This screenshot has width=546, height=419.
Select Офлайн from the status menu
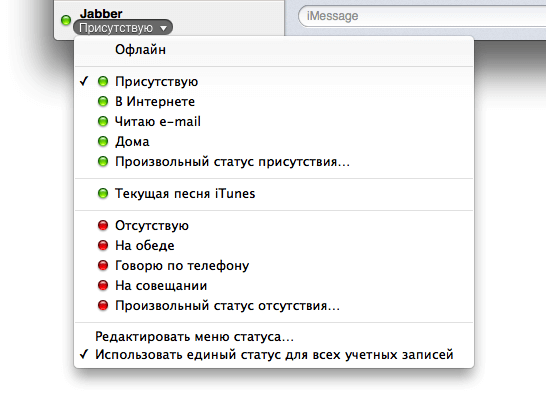click(x=274, y=49)
